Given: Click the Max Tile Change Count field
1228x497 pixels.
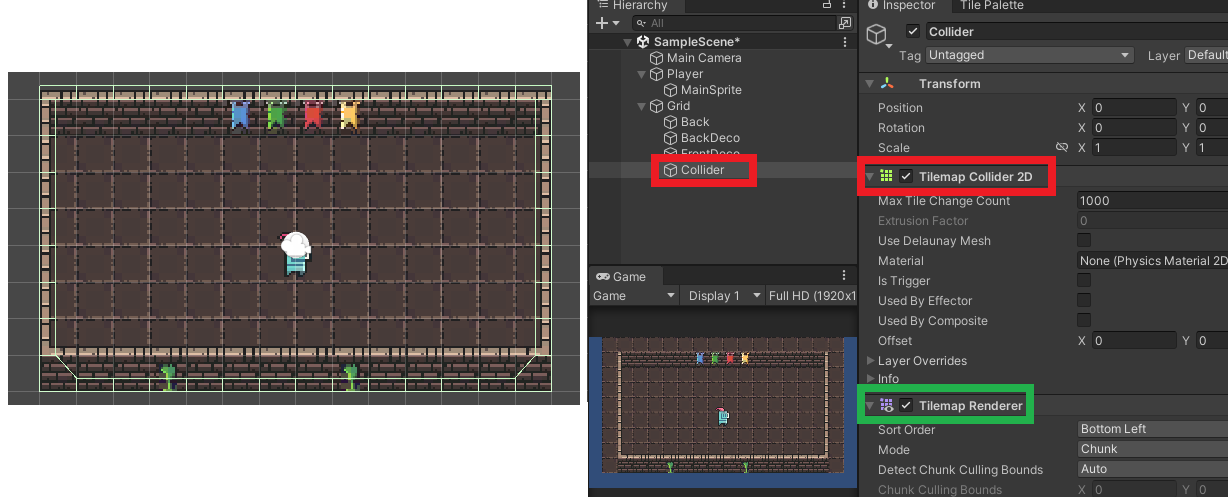Looking at the screenshot, I should (1152, 201).
